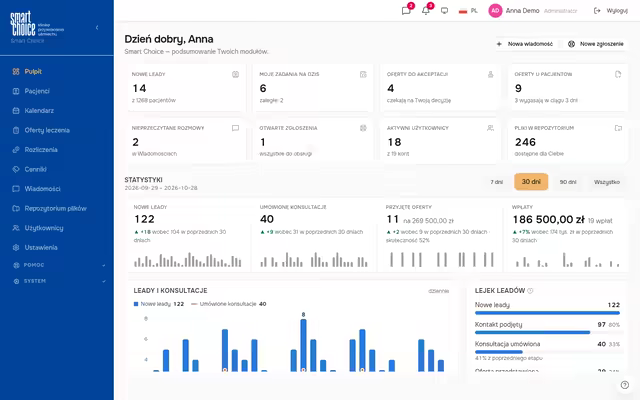The image size is (640, 400).
Task: Click the Otwarte zgłoszenia lifebuoy icon
Action: click(x=363, y=128)
